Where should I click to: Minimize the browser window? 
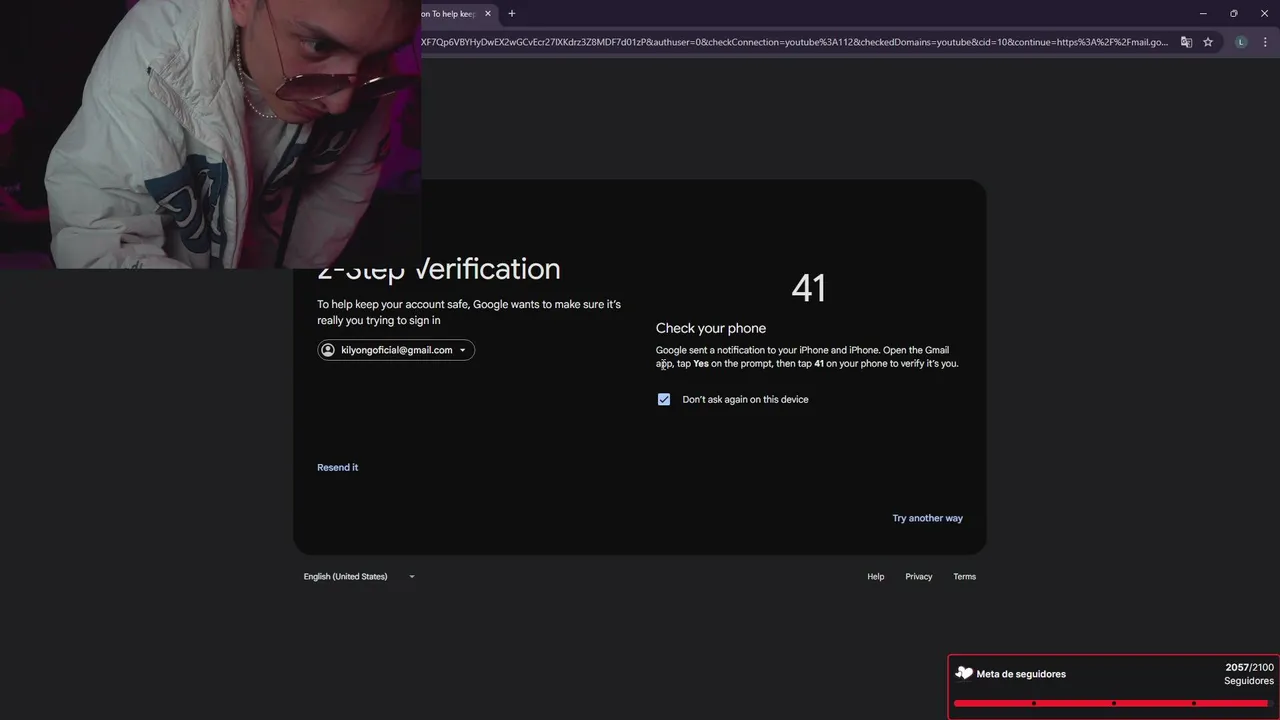click(x=1202, y=13)
